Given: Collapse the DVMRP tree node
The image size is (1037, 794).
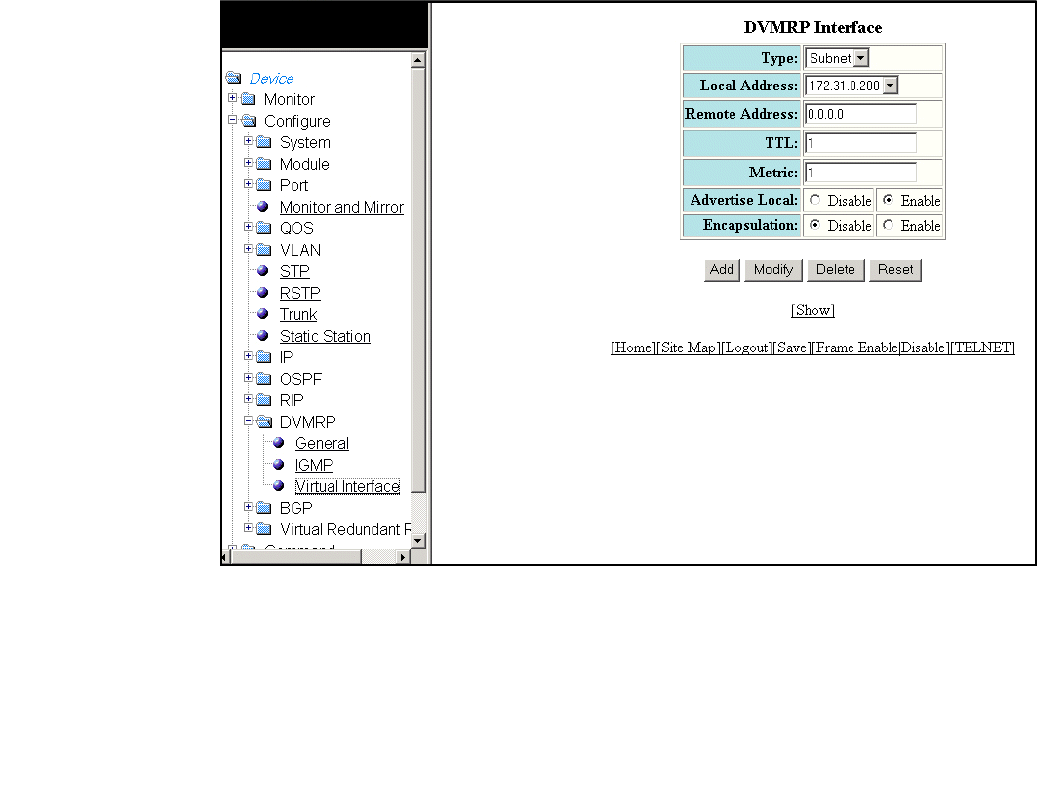Looking at the screenshot, I should point(248,420).
